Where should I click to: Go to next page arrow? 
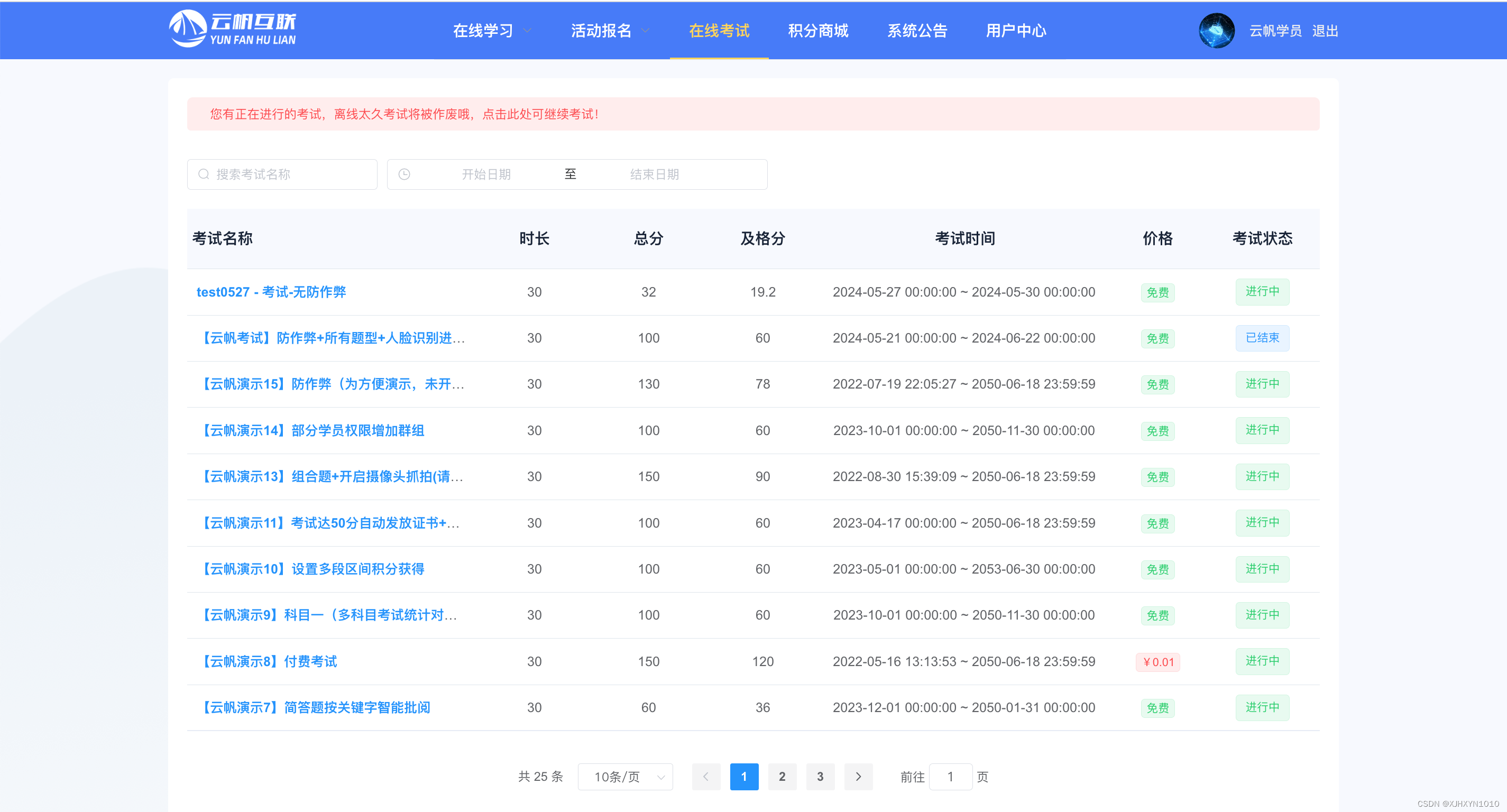pos(858,776)
